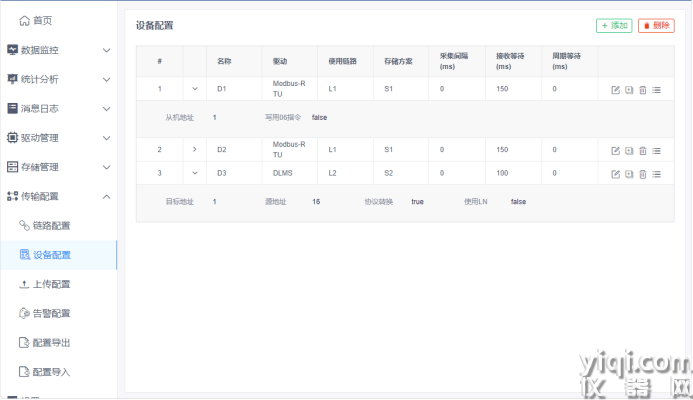Expand the 统计分析 menu arrow
The height and width of the screenshot is (400, 693).
[107, 80]
